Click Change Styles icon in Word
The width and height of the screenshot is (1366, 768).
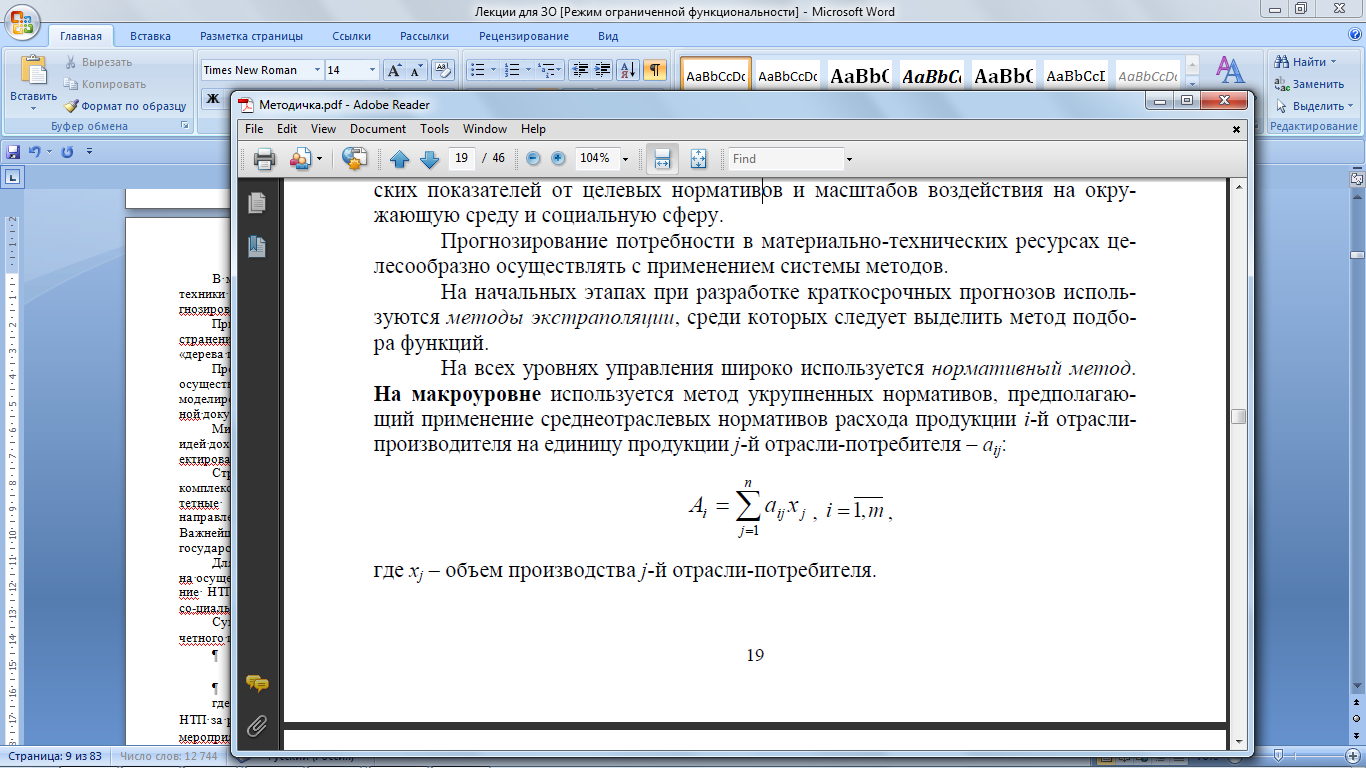pyautogui.click(x=1229, y=72)
